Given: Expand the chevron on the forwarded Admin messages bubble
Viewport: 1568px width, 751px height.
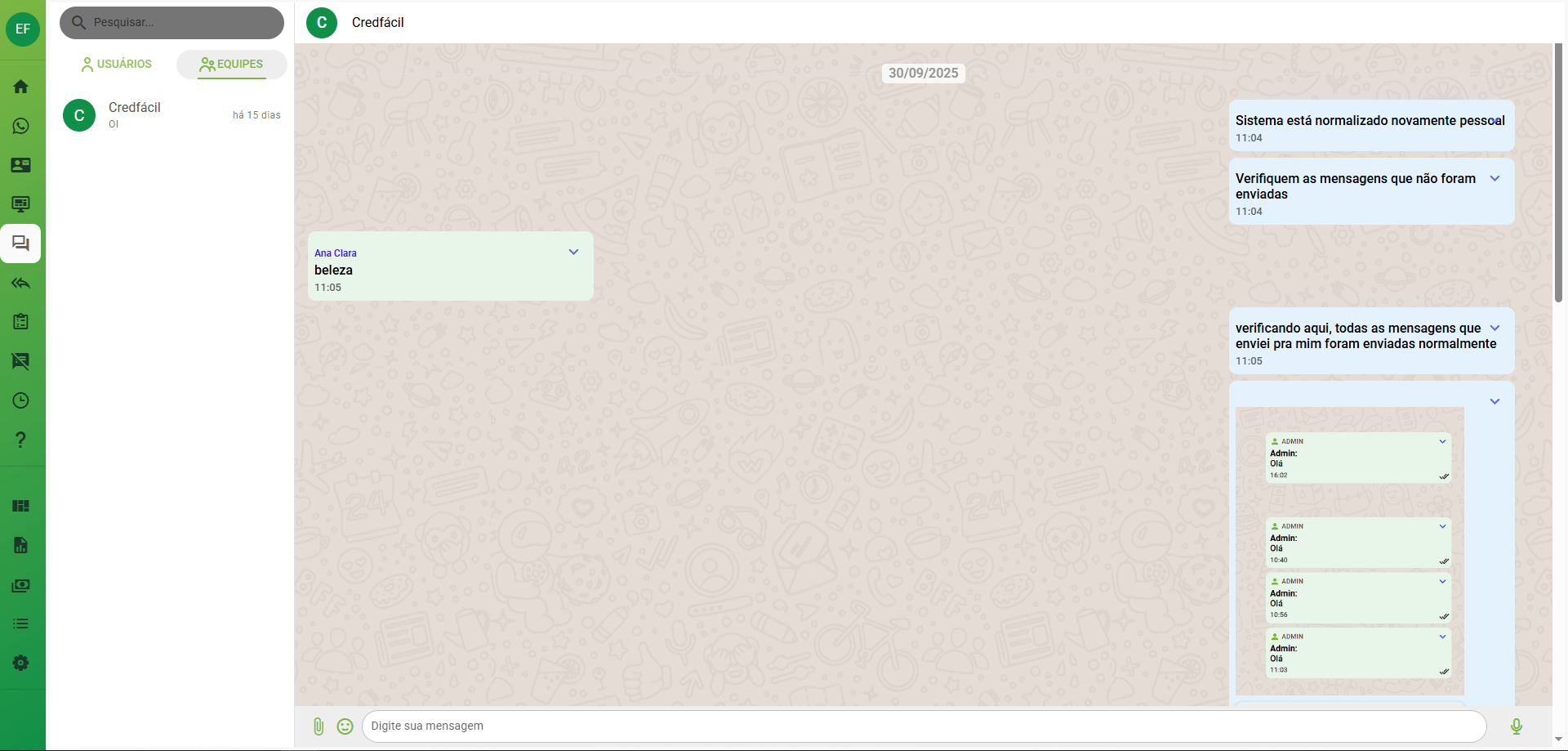Looking at the screenshot, I should pos(1496,401).
